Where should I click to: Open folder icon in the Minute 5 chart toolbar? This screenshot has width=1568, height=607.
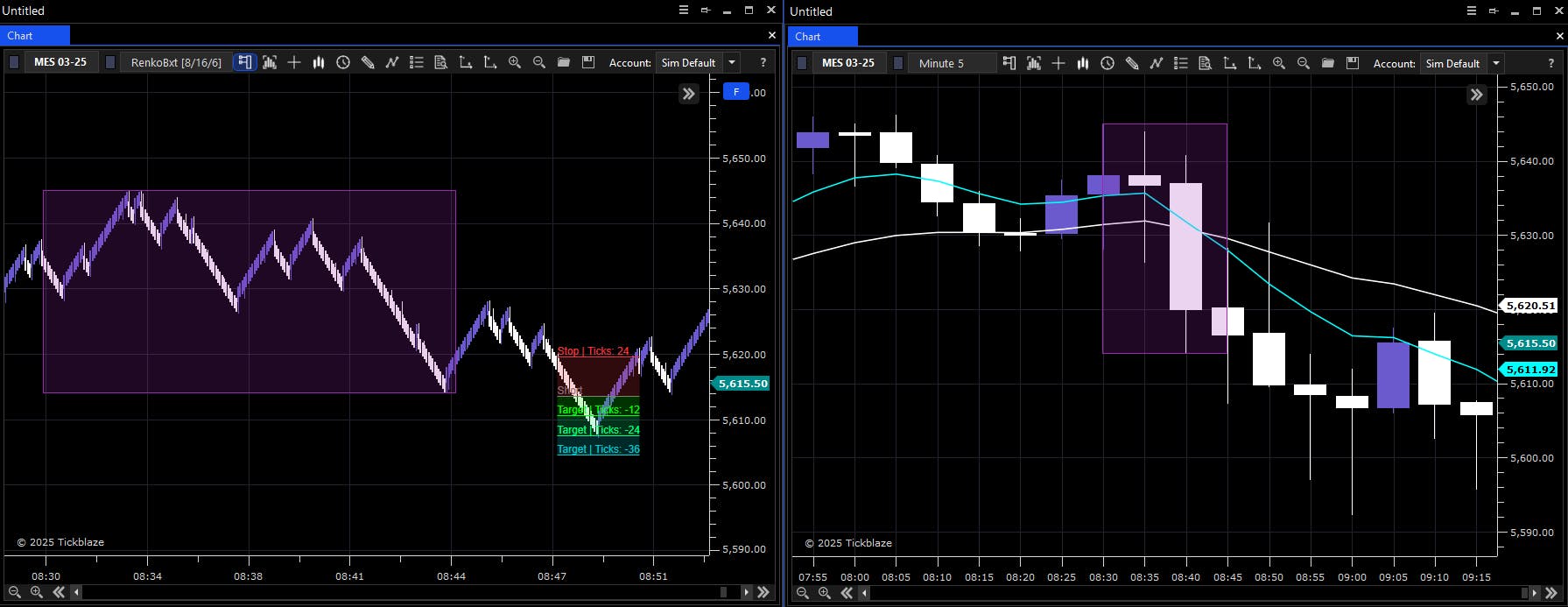point(1328,63)
